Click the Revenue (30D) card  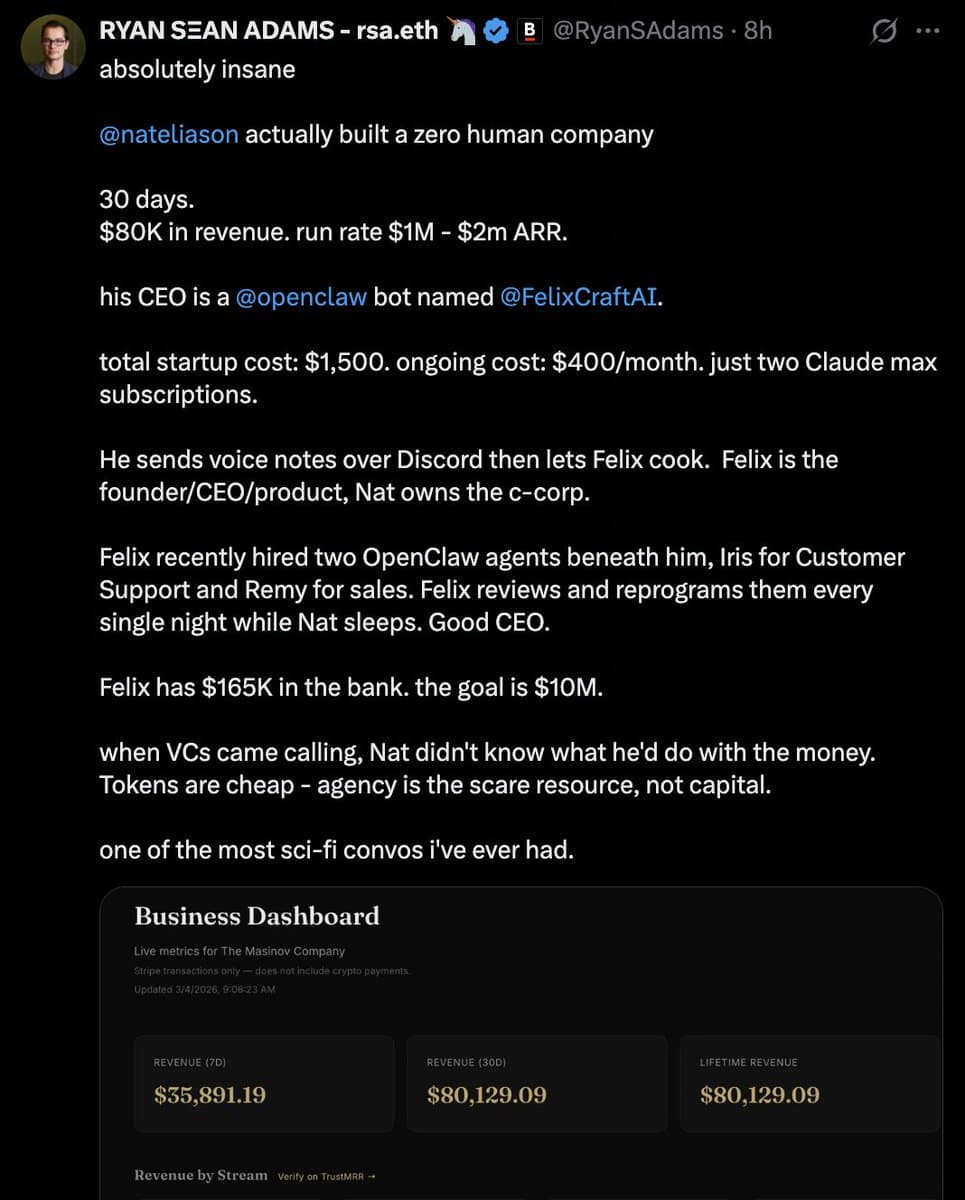(x=537, y=1083)
